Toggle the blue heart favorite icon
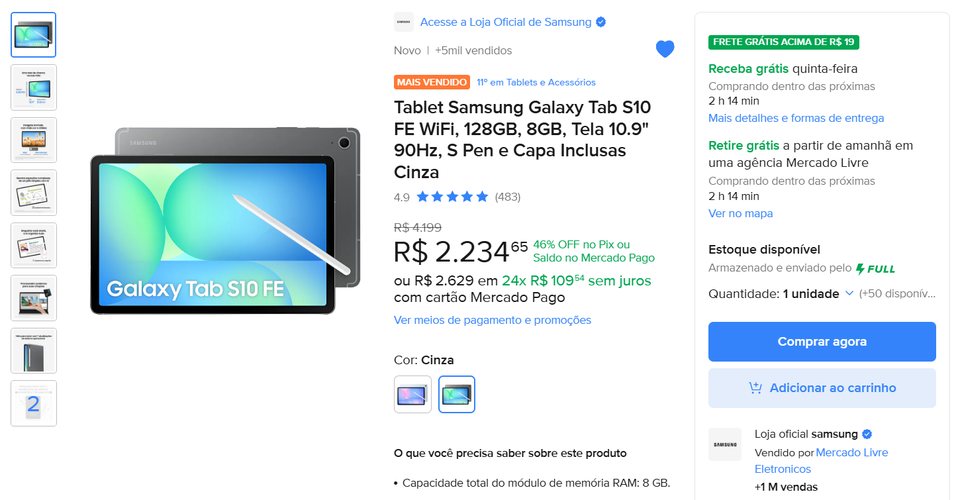 (x=665, y=49)
